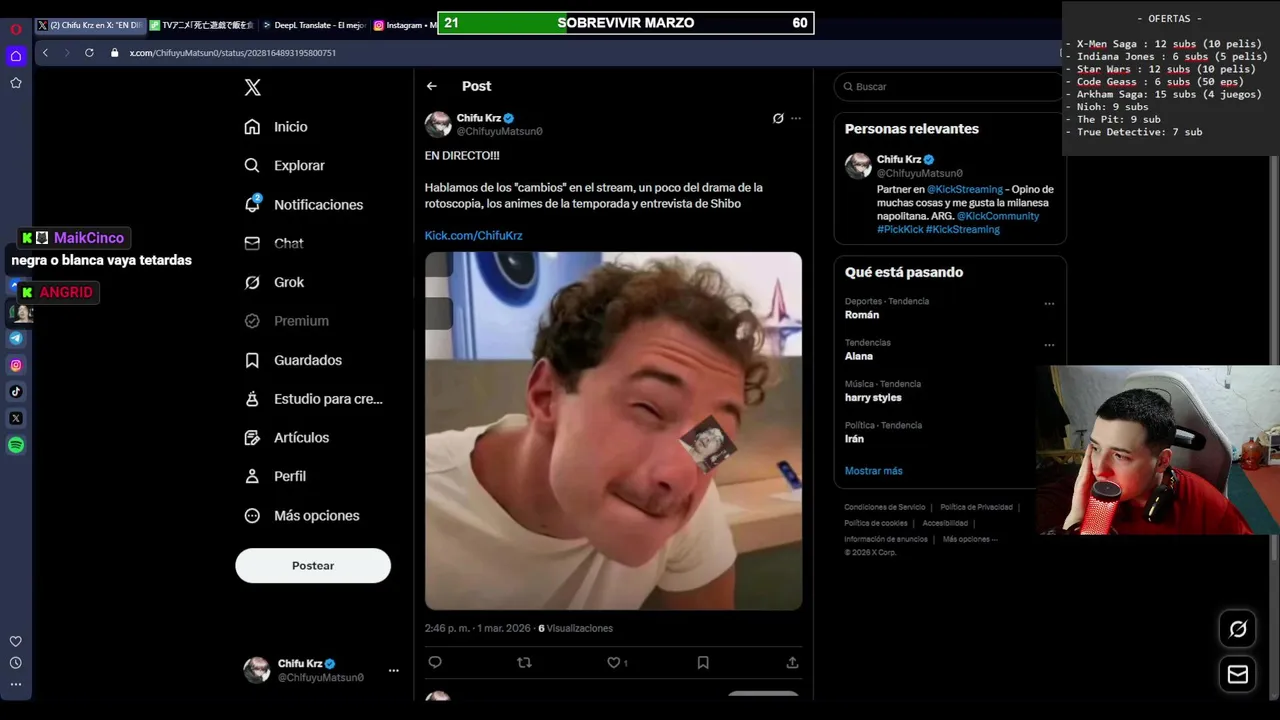Open Explorar in the X sidebar
Viewport: 1280px width, 720px height.
click(285, 166)
